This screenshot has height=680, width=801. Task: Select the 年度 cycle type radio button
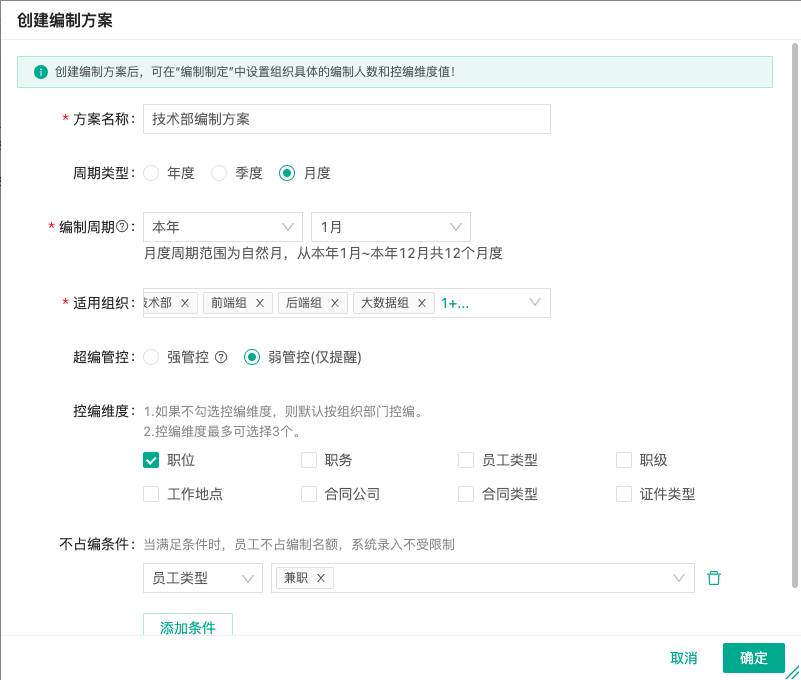[153, 173]
